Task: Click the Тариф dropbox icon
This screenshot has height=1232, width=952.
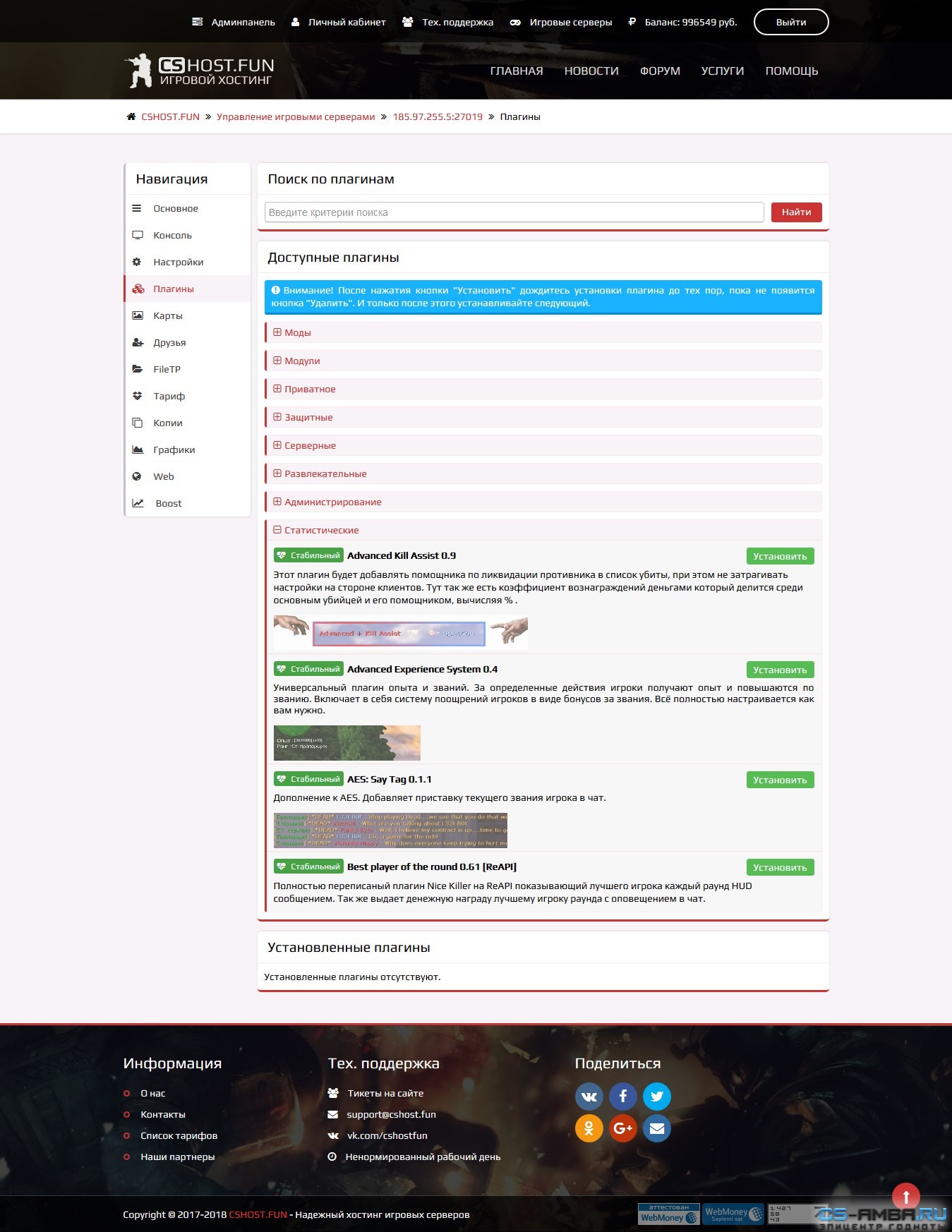Action: click(138, 396)
